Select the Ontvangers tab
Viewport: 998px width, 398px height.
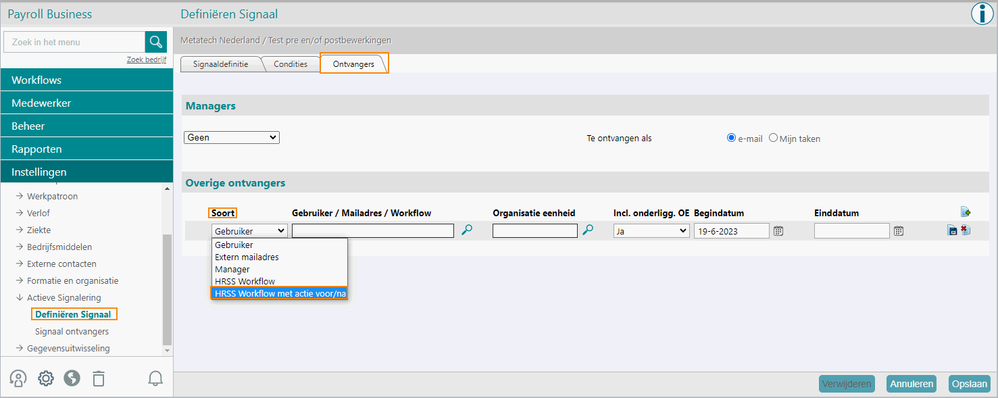(353, 64)
